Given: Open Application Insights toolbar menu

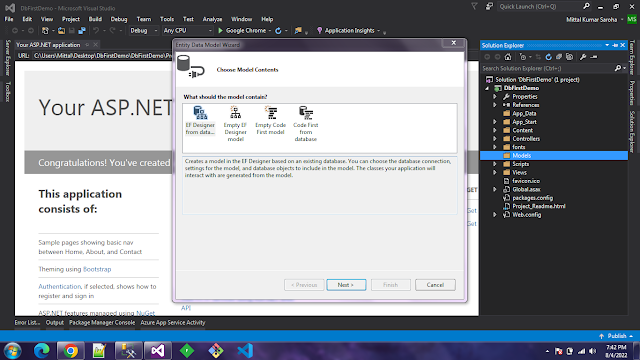Looking at the screenshot, I should point(349,31).
